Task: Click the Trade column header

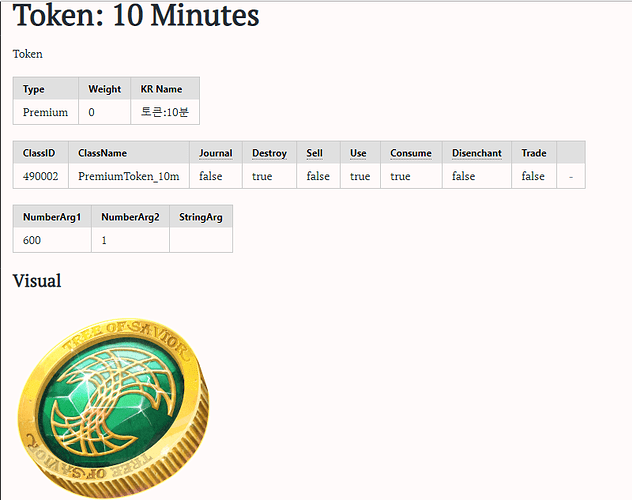Action: (534, 153)
